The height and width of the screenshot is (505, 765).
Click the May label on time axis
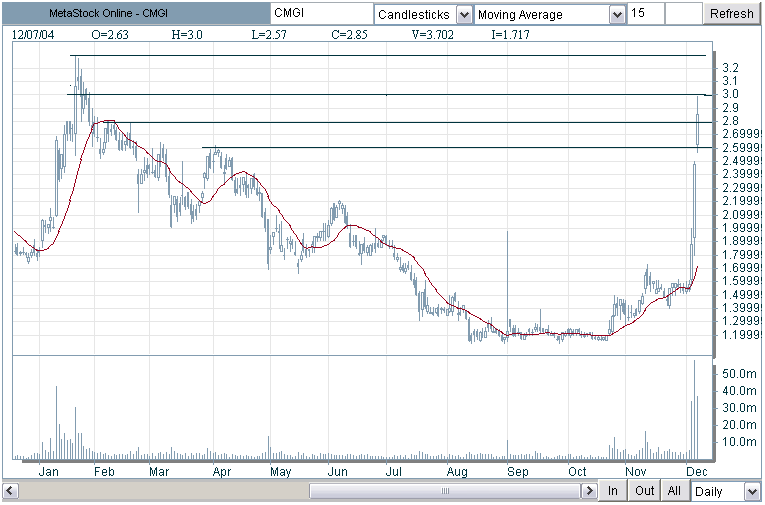coord(281,472)
